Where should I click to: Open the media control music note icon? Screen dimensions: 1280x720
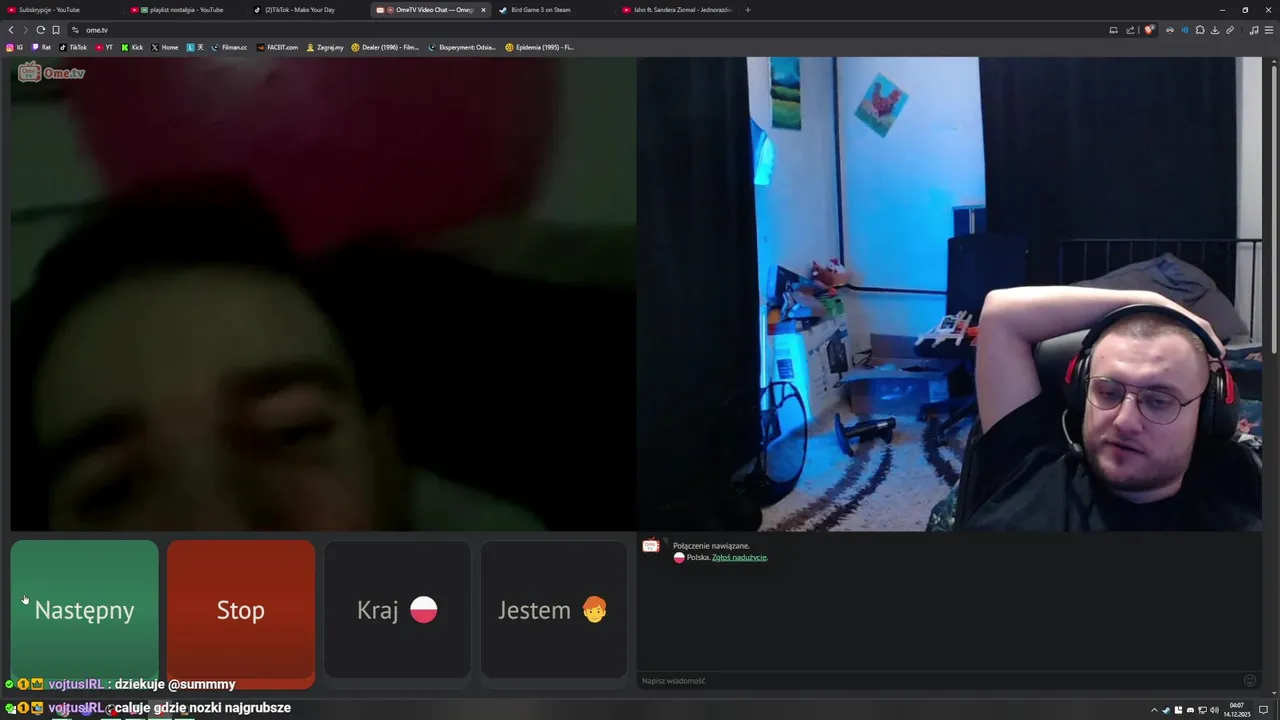coord(1254,30)
